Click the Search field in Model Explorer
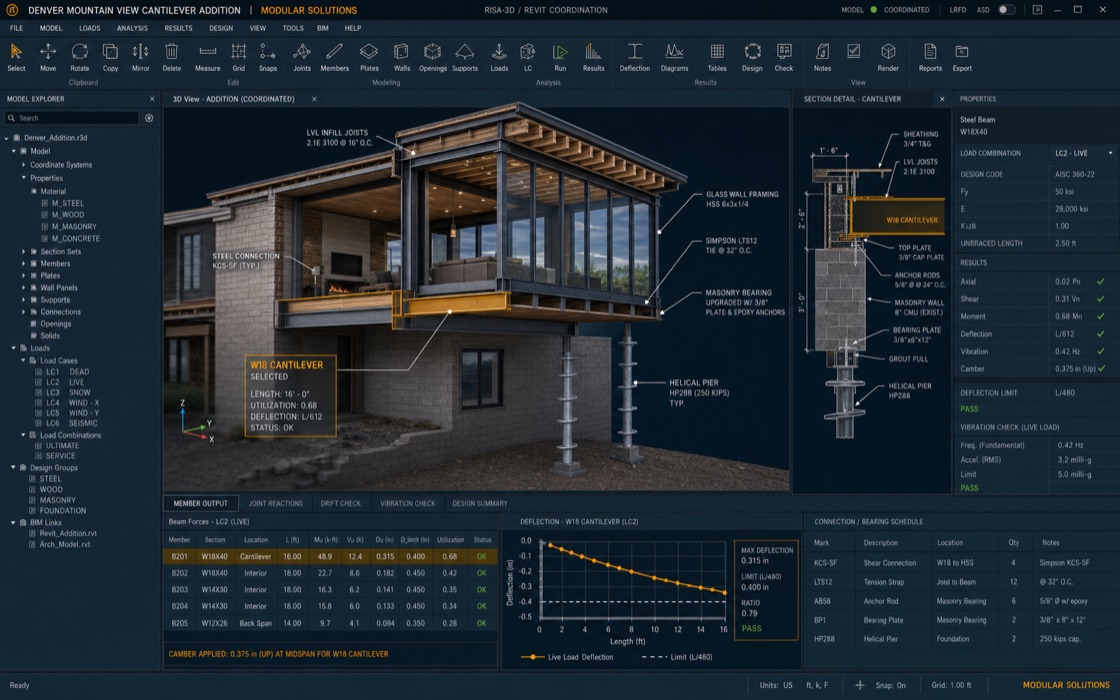The image size is (1120, 700). pyautogui.click(x=71, y=118)
